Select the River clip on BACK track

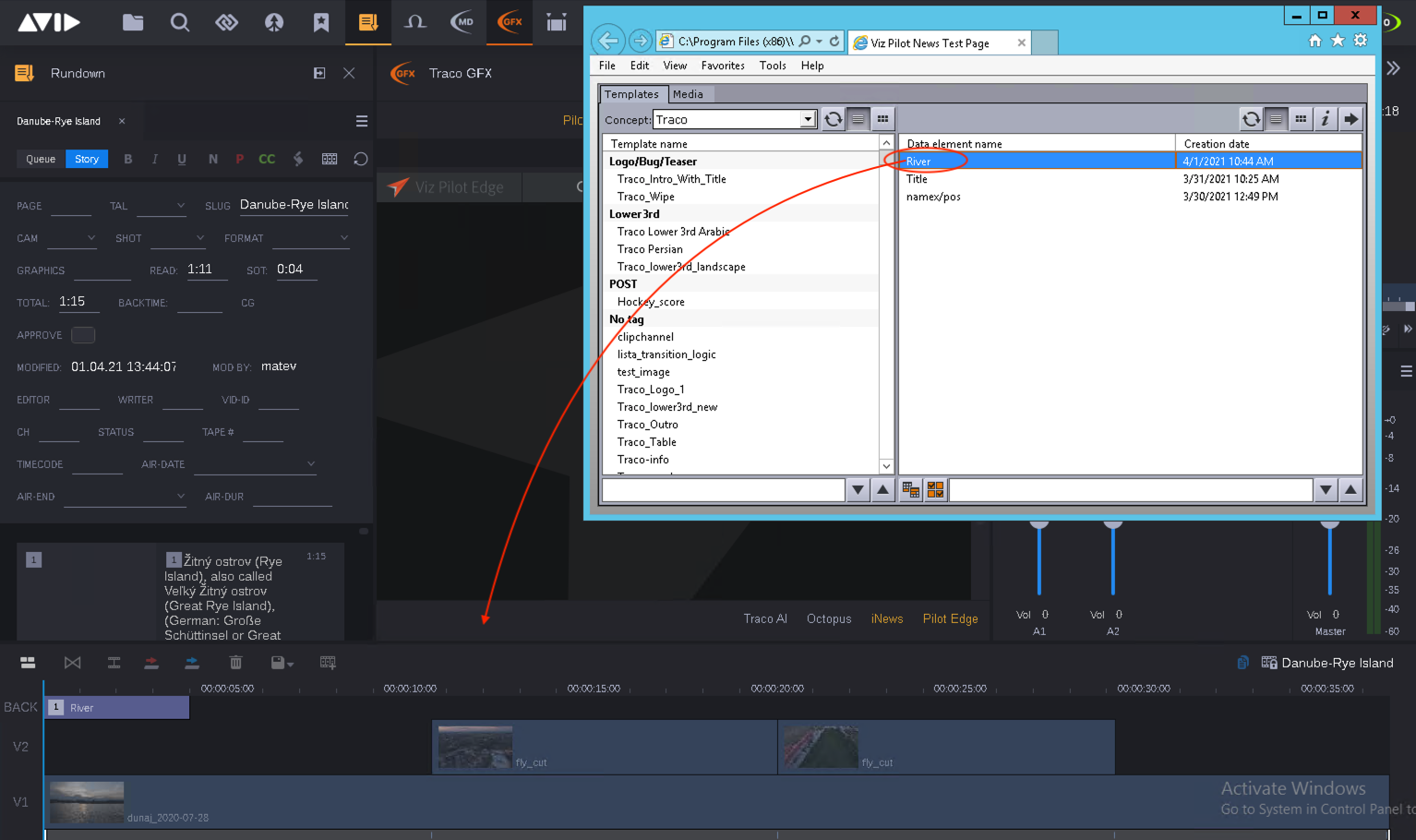click(117, 708)
